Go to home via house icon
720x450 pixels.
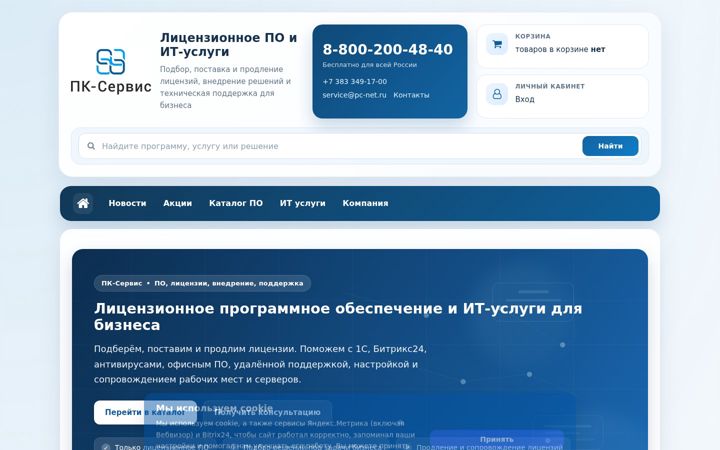click(83, 203)
